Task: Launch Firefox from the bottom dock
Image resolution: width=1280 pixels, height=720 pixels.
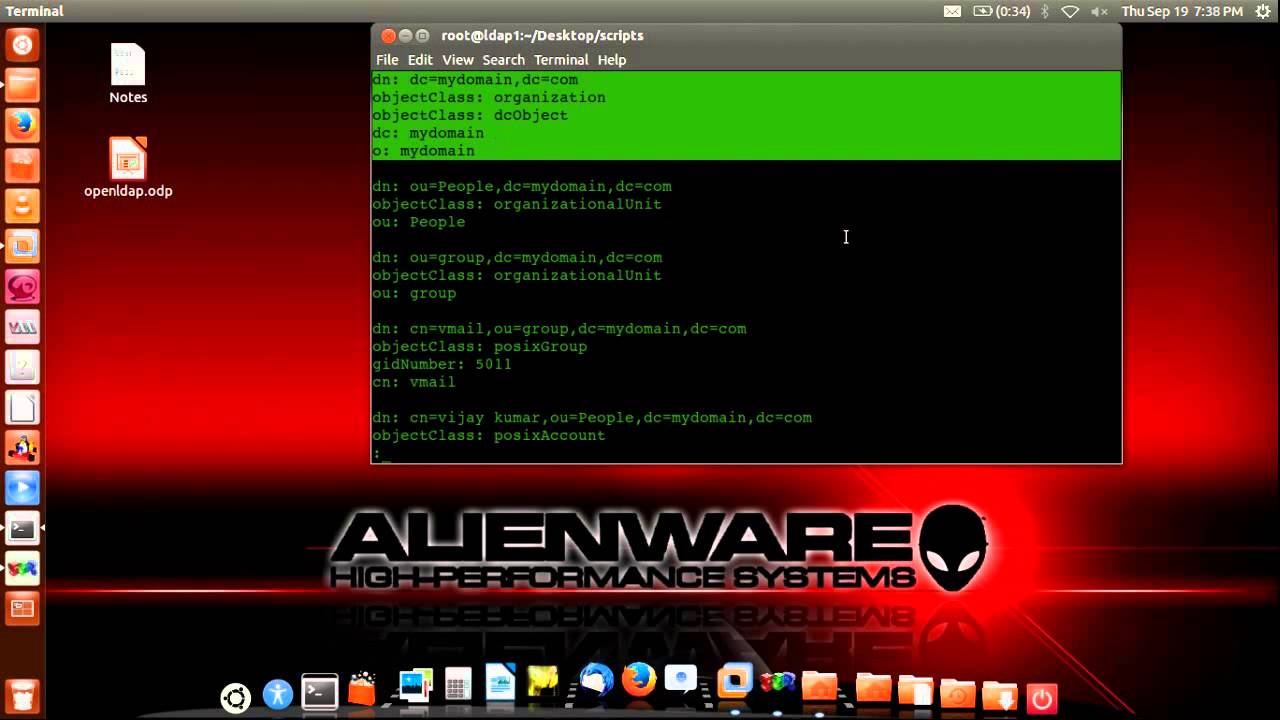Action: [x=639, y=680]
